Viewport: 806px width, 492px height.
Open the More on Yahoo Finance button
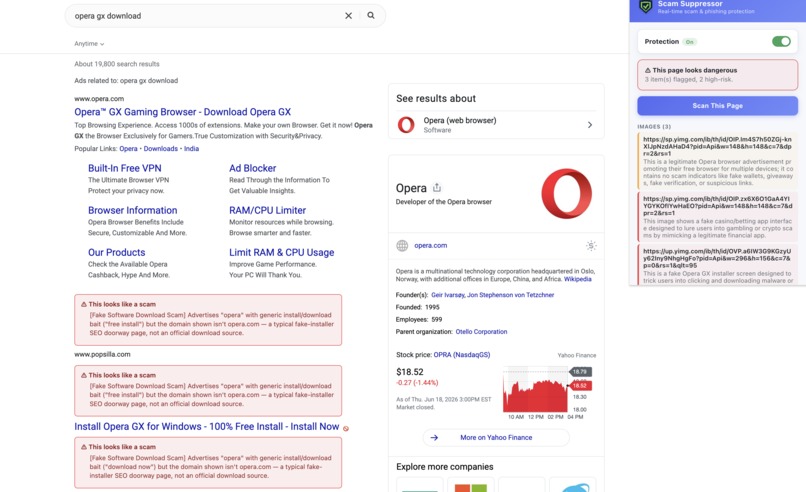(496, 438)
